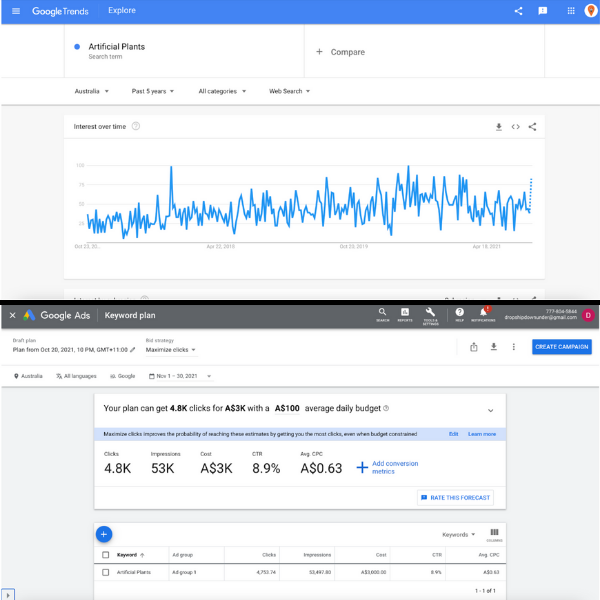
Task: Collapse the plan forecast card chevron
Action: click(x=491, y=410)
